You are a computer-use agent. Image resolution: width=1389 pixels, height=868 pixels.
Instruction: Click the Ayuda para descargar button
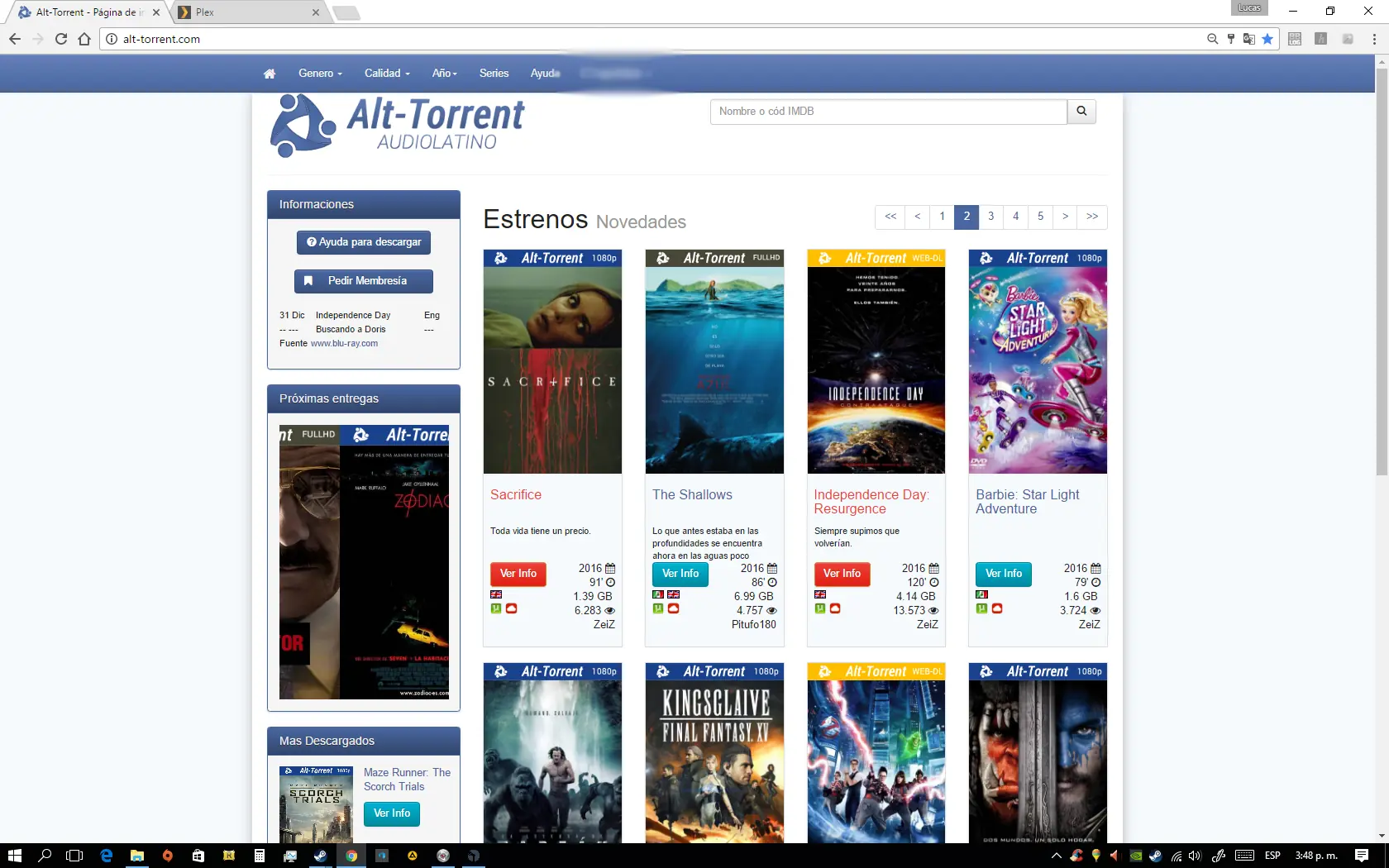[x=364, y=242]
